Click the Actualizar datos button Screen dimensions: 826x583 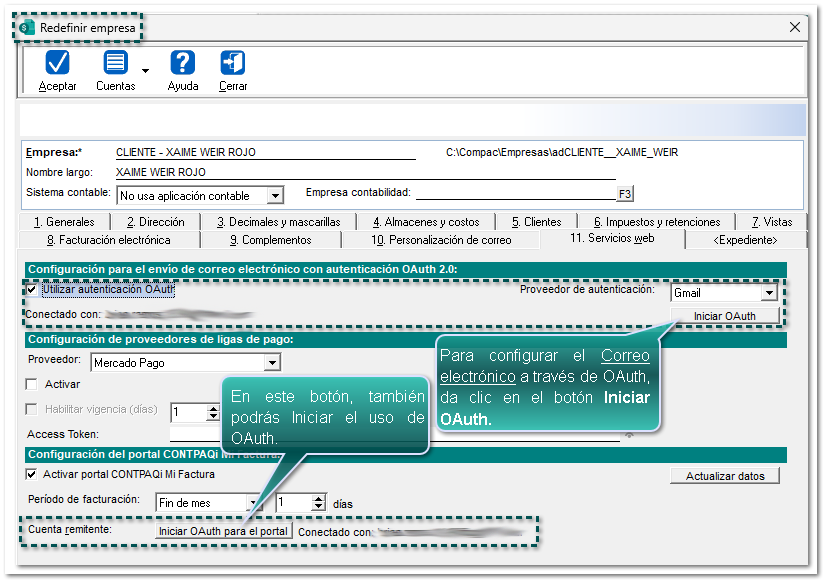(725, 476)
